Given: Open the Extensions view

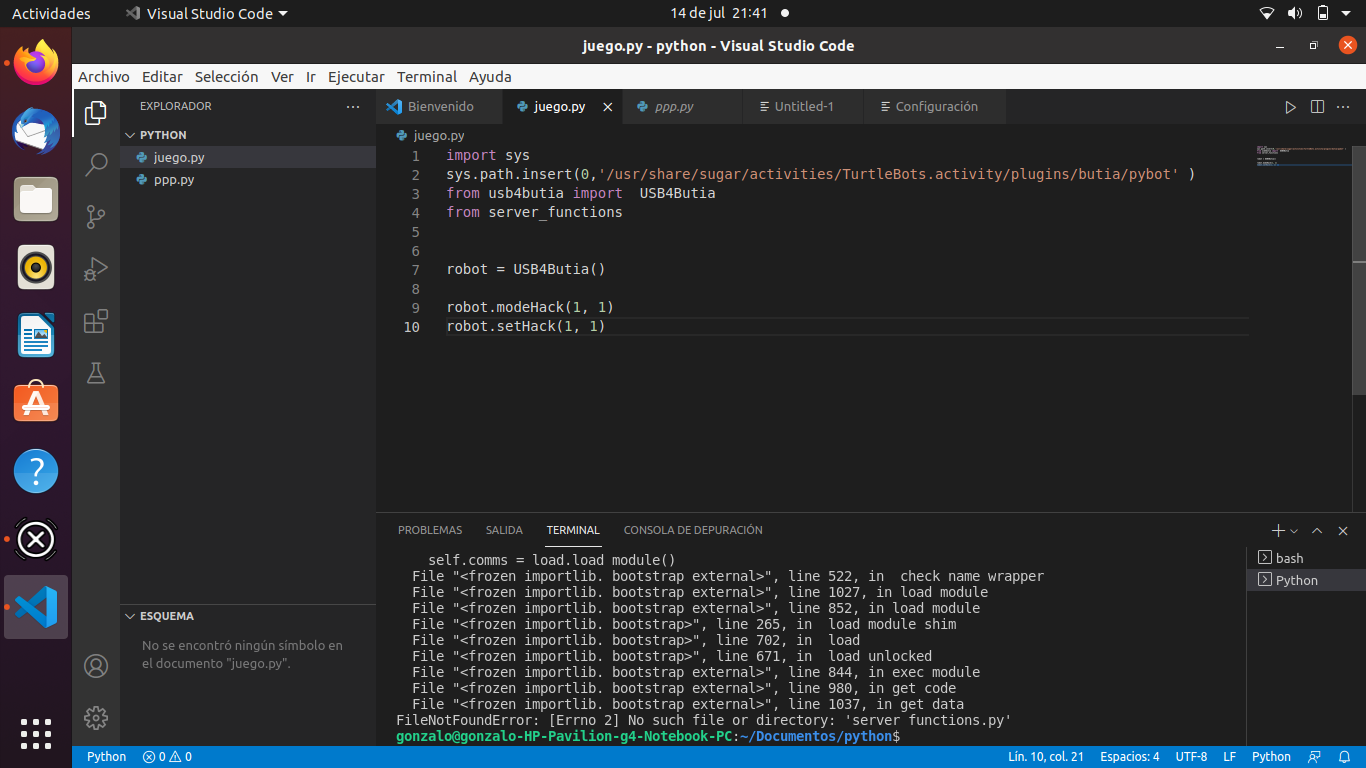Looking at the screenshot, I should coord(96,321).
